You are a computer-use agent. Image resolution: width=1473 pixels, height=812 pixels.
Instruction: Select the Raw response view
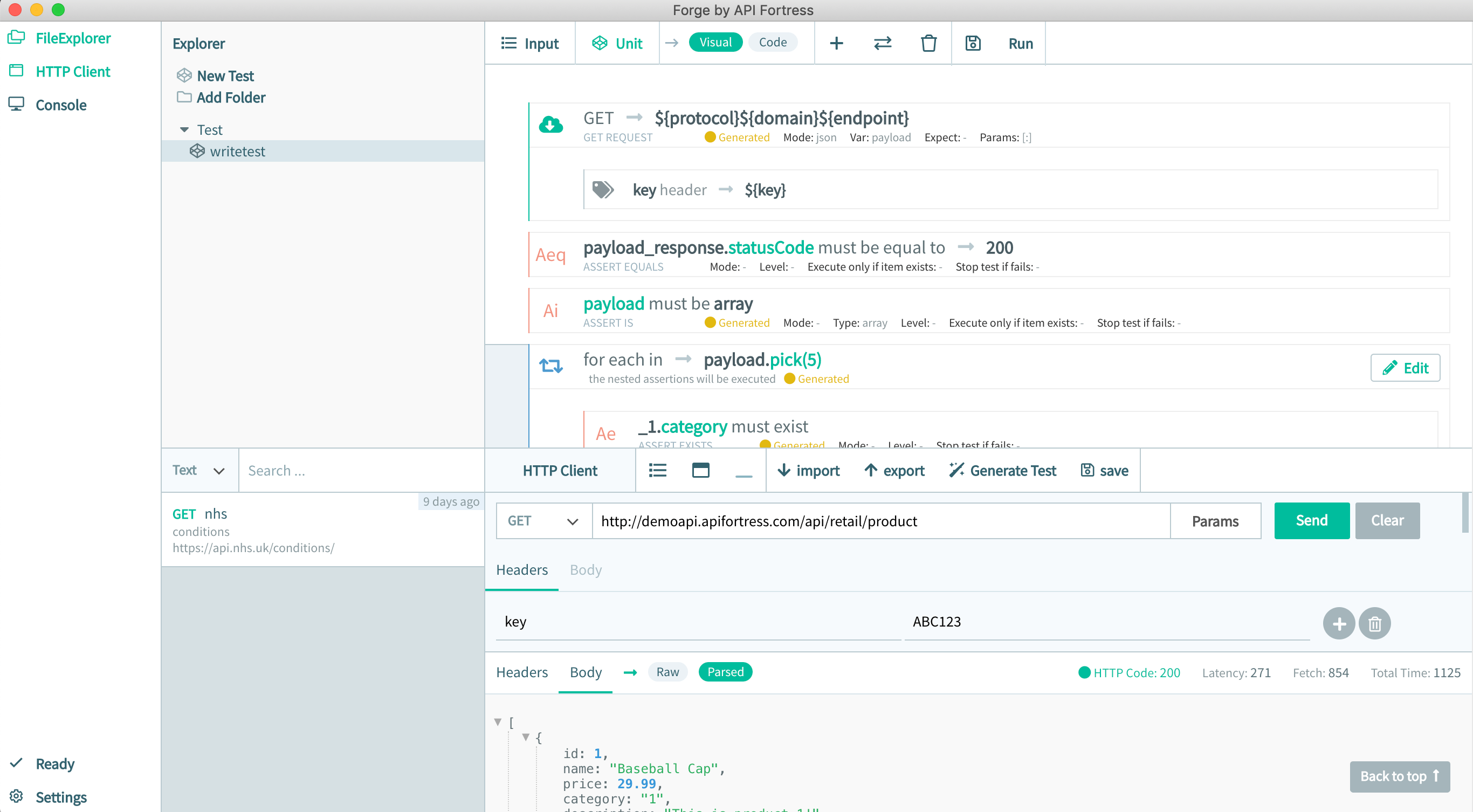click(x=667, y=672)
